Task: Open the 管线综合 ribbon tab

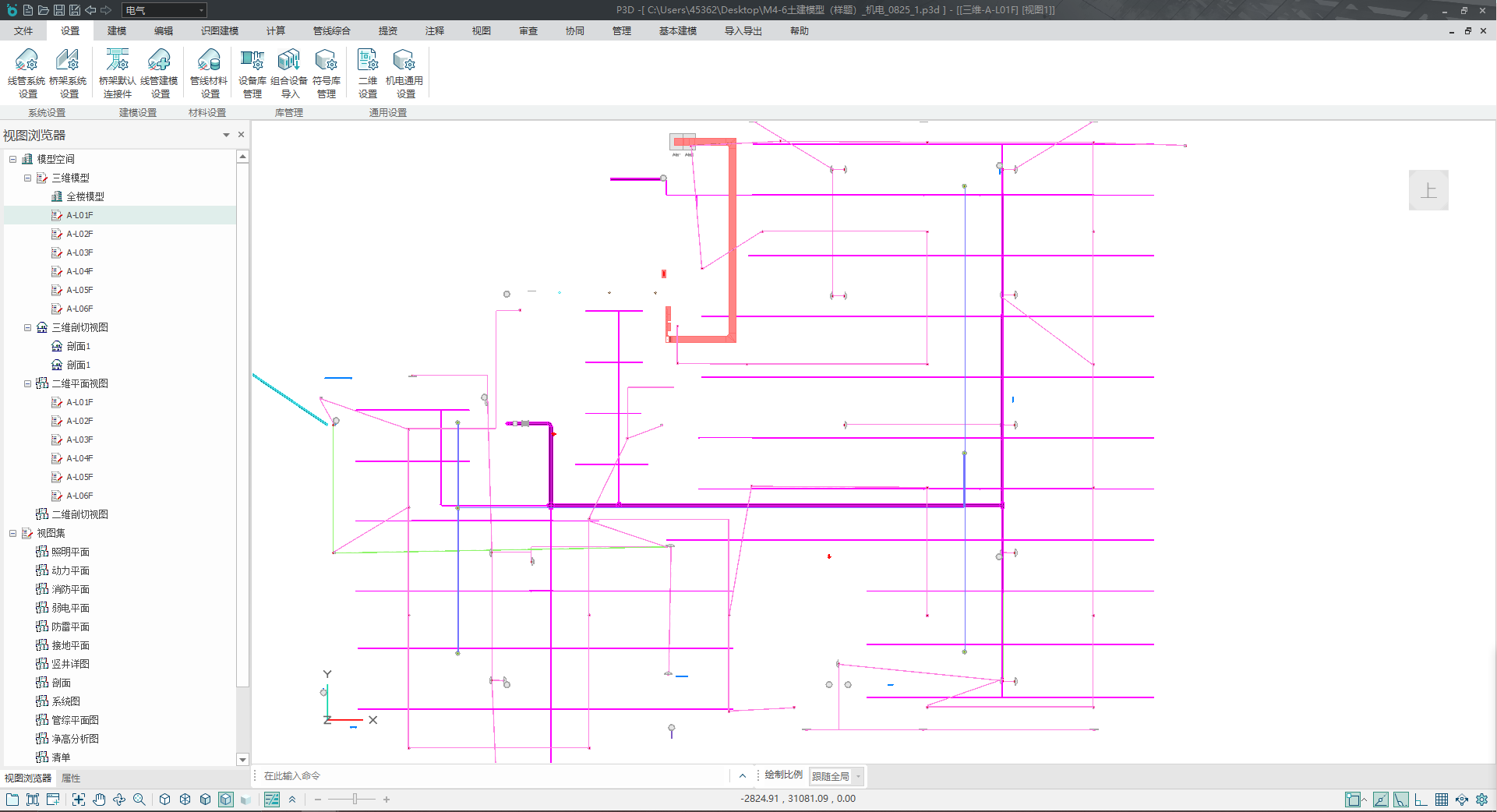Action: coord(331,31)
